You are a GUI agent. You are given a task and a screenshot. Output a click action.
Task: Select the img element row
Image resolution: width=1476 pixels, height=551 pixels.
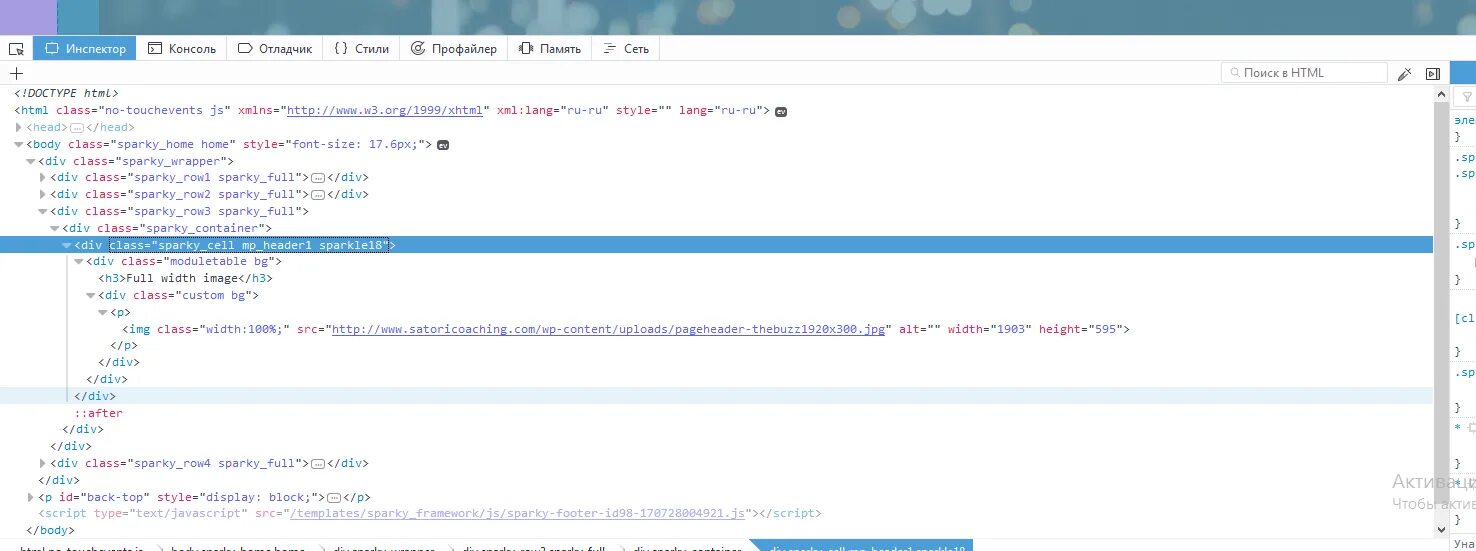click(x=716, y=329)
